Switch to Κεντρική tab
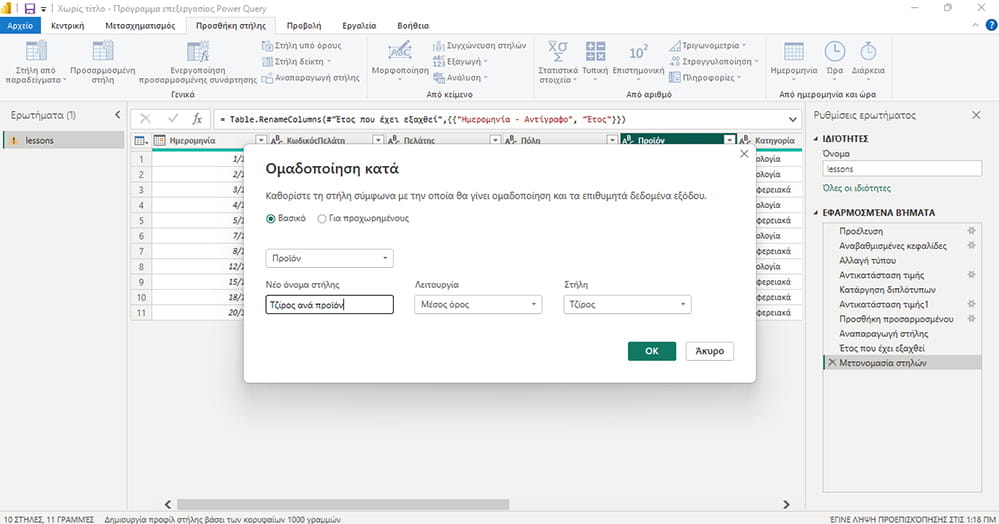 click(68, 25)
